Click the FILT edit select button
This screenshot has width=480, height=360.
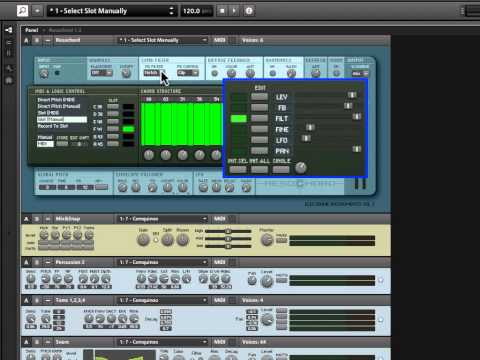pos(259,118)
